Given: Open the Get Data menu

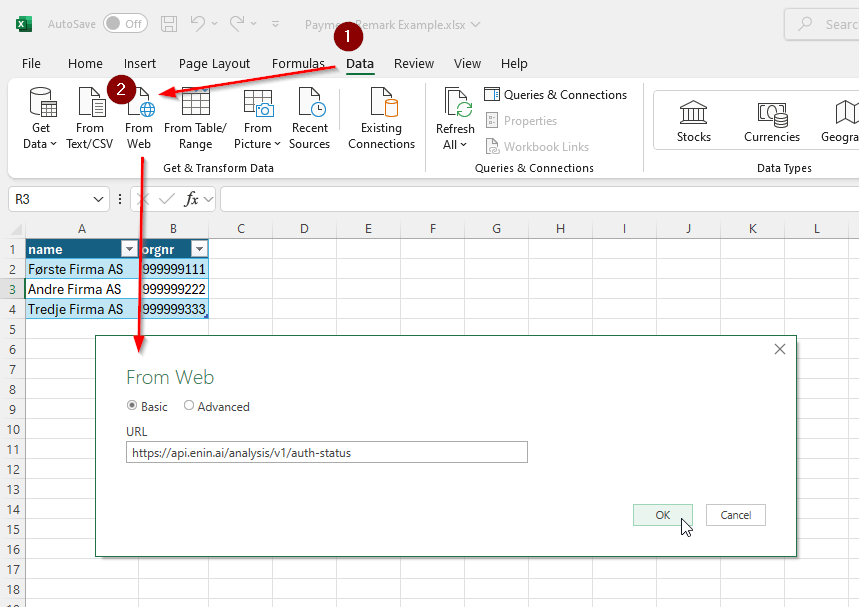Looking at the screenshot, I should coord(41,118).
